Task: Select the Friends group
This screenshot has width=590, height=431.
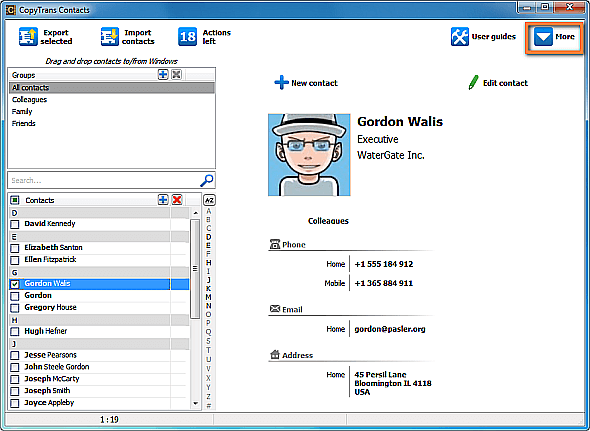Action: [x=111, y=123]
